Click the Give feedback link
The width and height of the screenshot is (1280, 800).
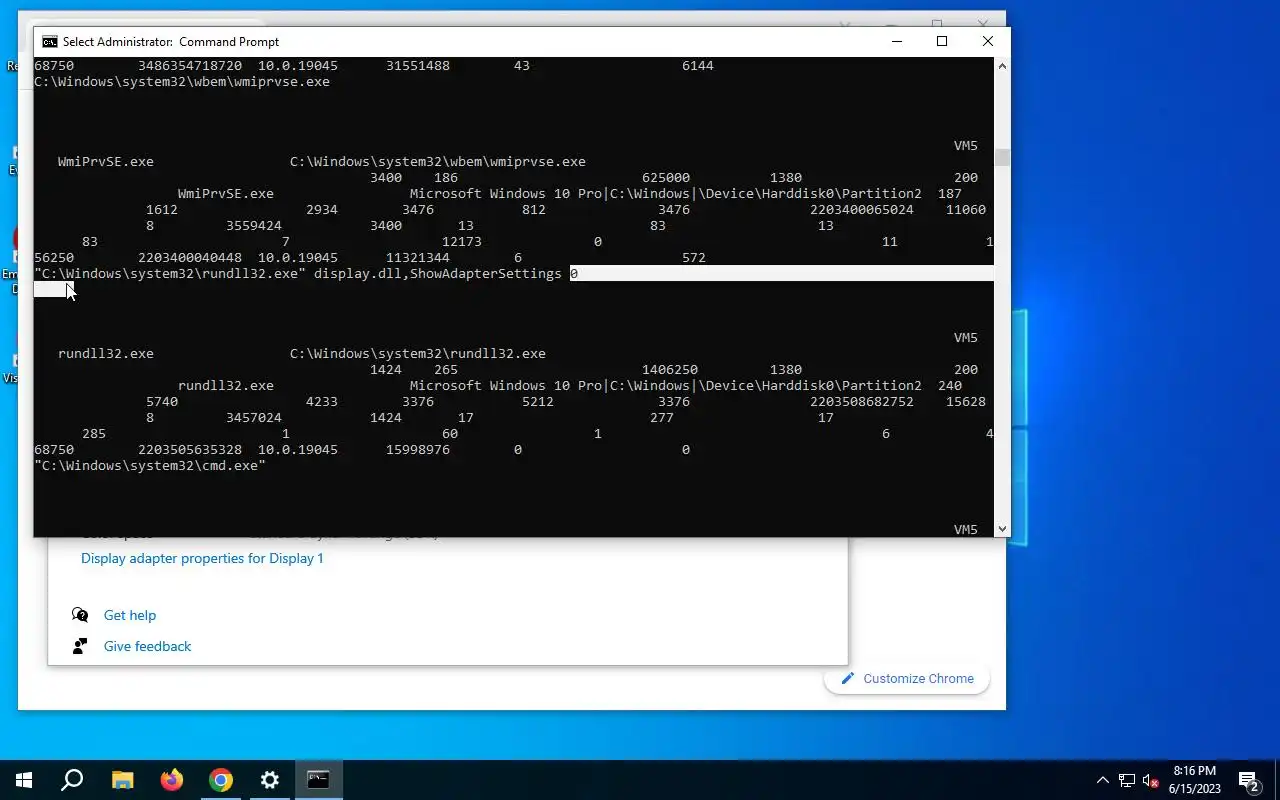[x=147, y=646]
